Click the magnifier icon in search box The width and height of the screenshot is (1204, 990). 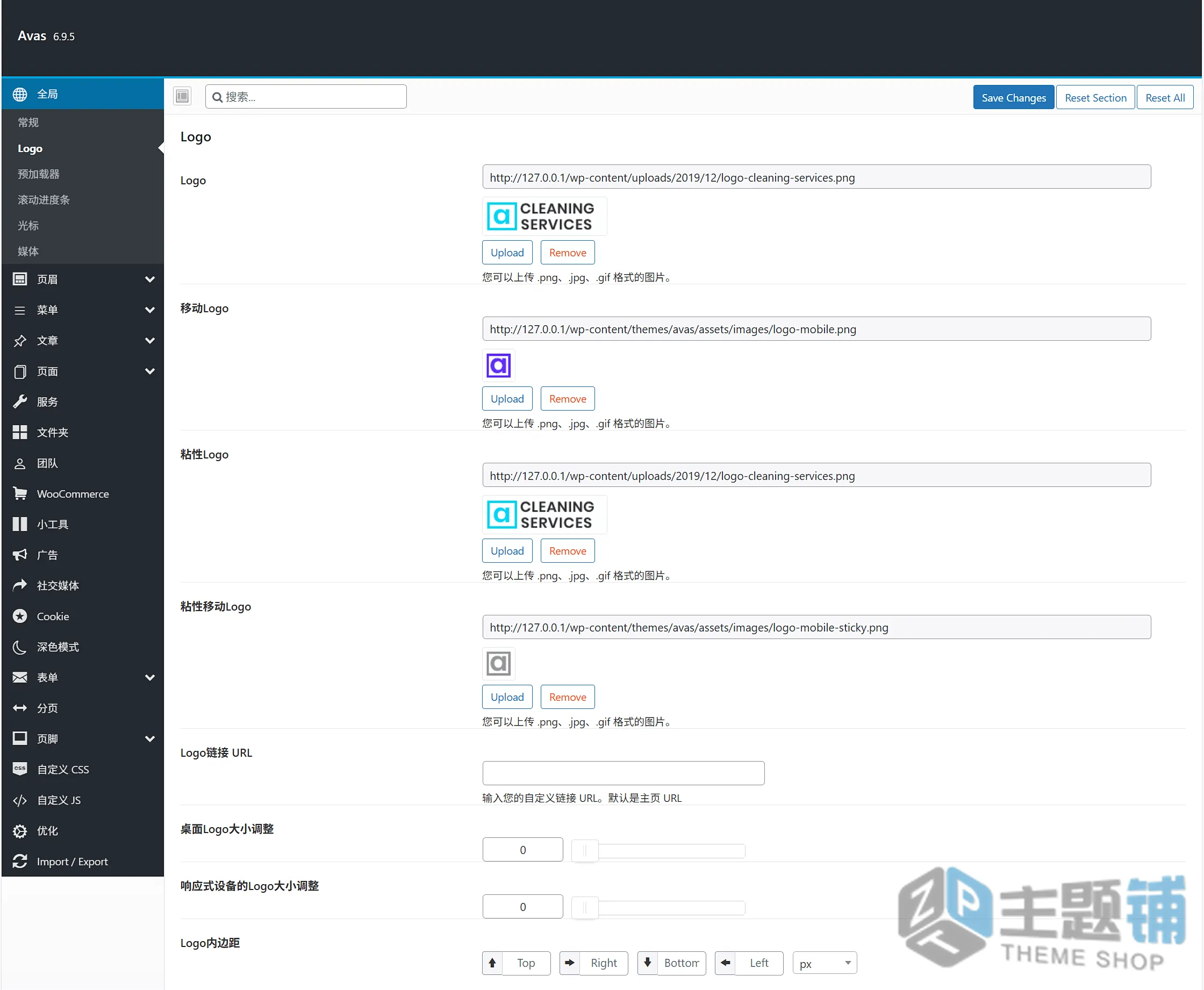tap(217, 97)
